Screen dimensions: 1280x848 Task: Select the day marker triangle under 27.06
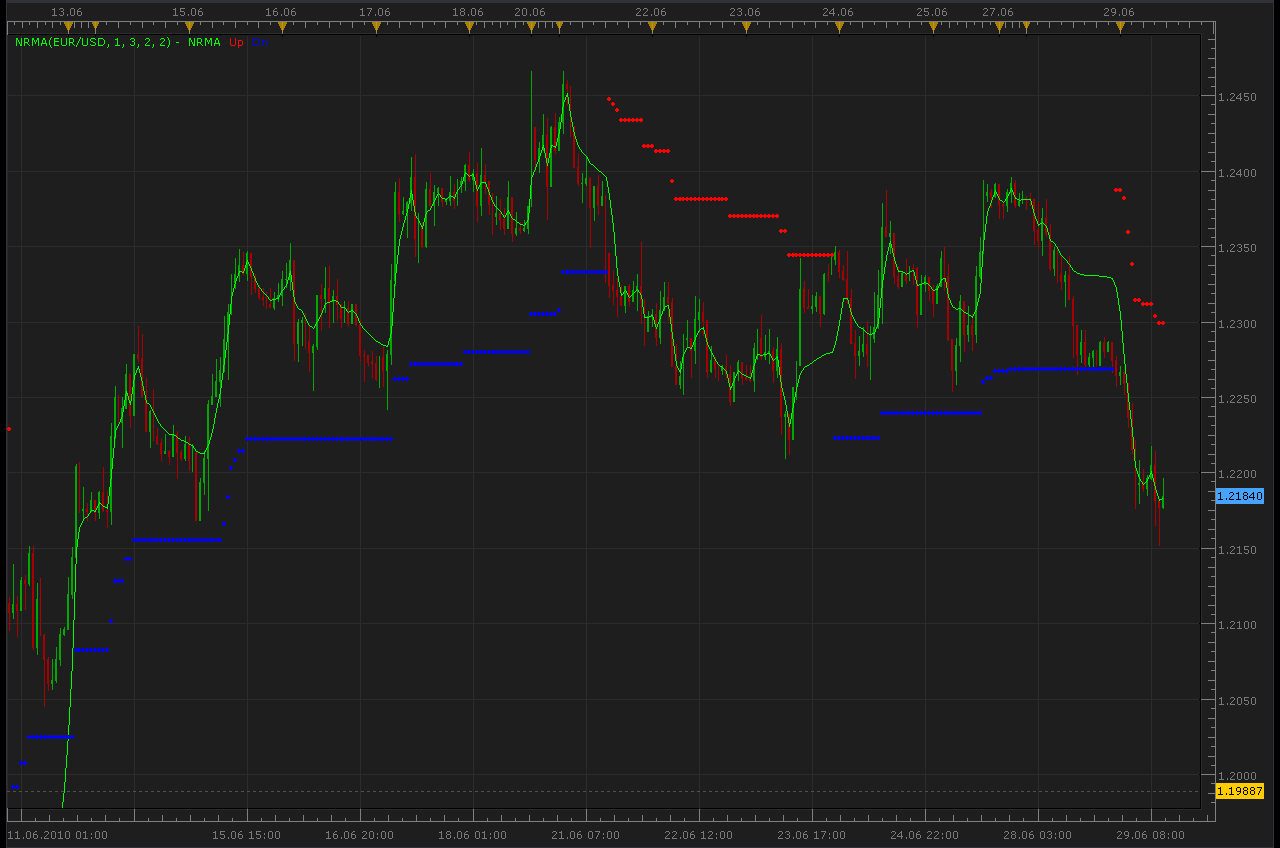(x=999, y=26)
